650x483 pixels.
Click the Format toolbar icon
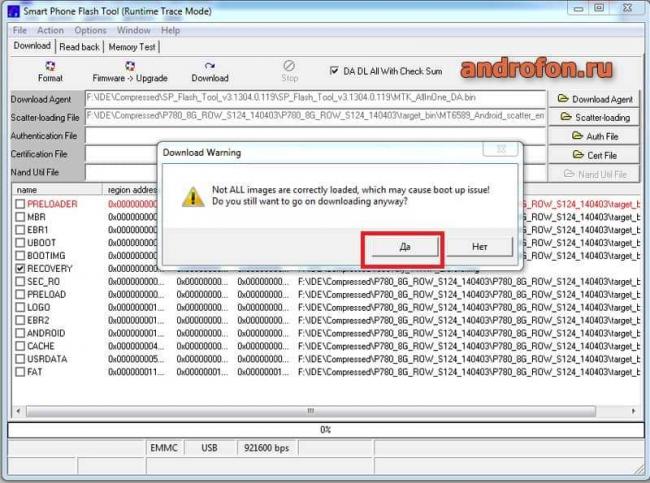coord(50,66)
